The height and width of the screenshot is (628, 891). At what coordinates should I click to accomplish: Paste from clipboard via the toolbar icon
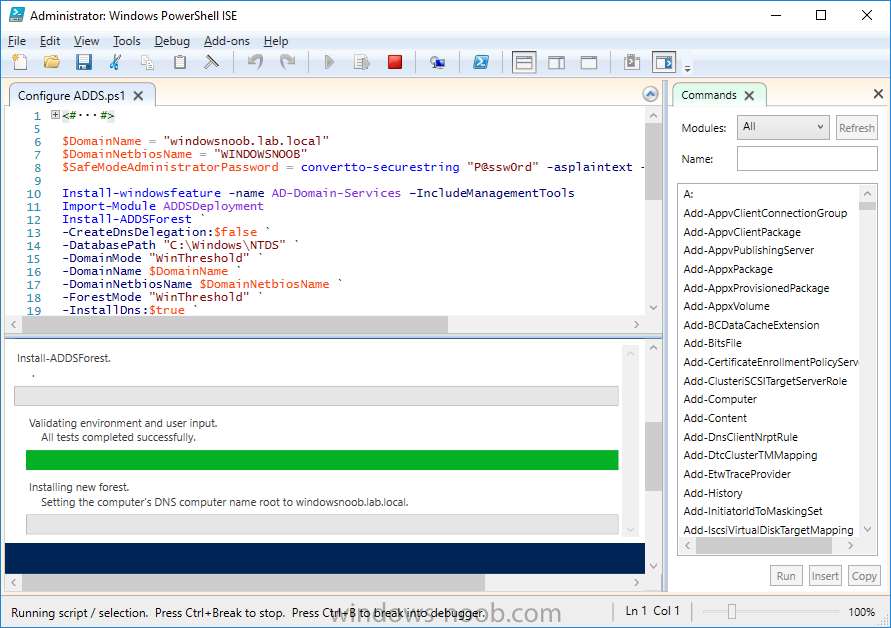coord(180,62)
